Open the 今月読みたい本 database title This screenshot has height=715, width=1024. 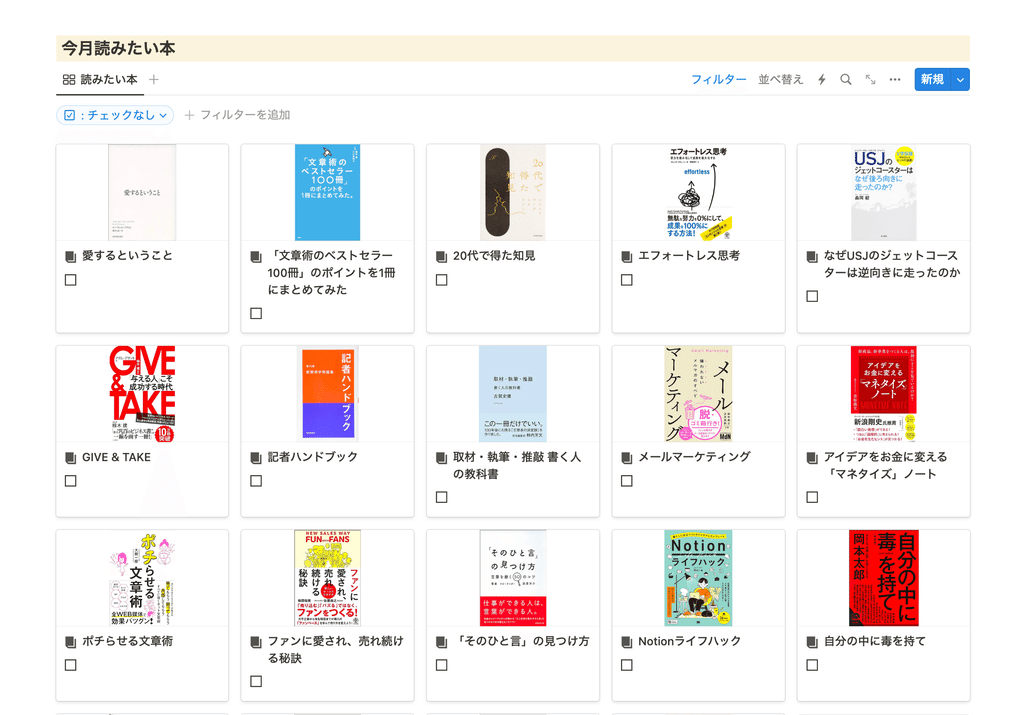point(118,48)
